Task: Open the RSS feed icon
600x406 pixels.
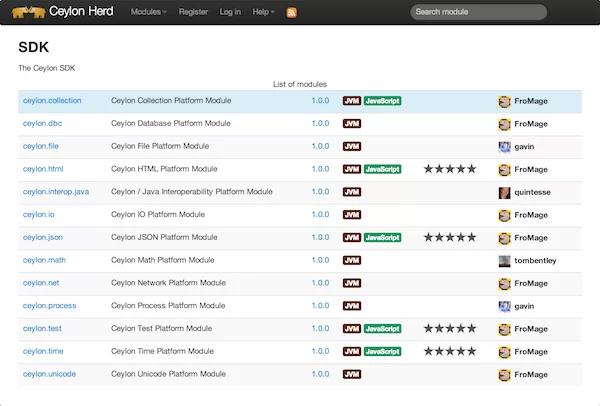Action: pos(292,12)
